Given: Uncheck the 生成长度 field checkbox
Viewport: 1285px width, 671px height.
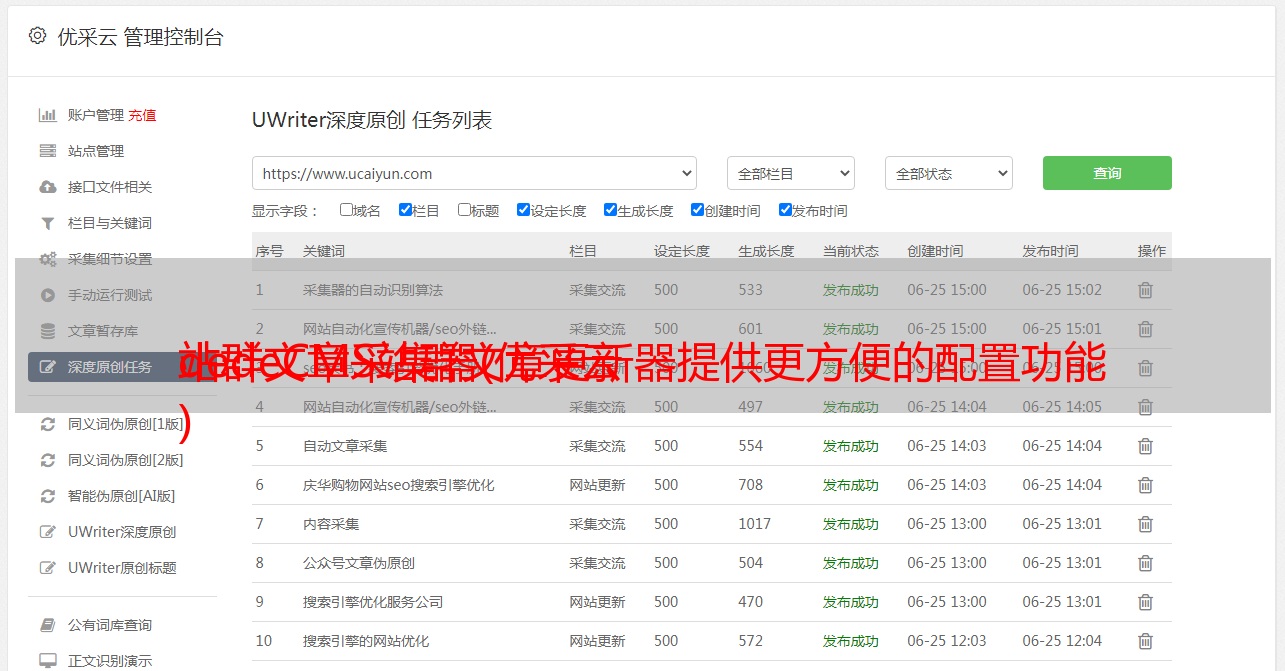Looking at the screenshot, I should pos(610,210).
